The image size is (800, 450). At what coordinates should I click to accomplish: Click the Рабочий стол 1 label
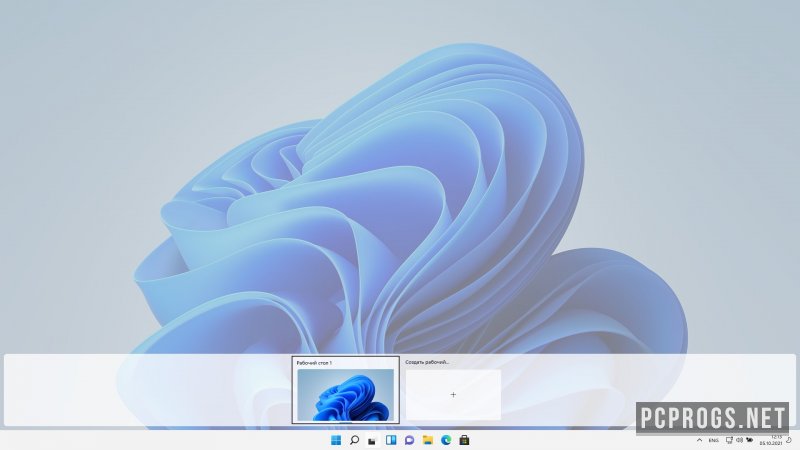(x=314, y=363)
